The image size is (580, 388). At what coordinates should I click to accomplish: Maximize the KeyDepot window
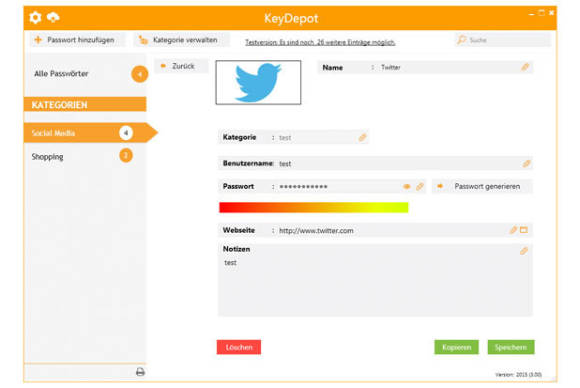click(x=542, y=13)
